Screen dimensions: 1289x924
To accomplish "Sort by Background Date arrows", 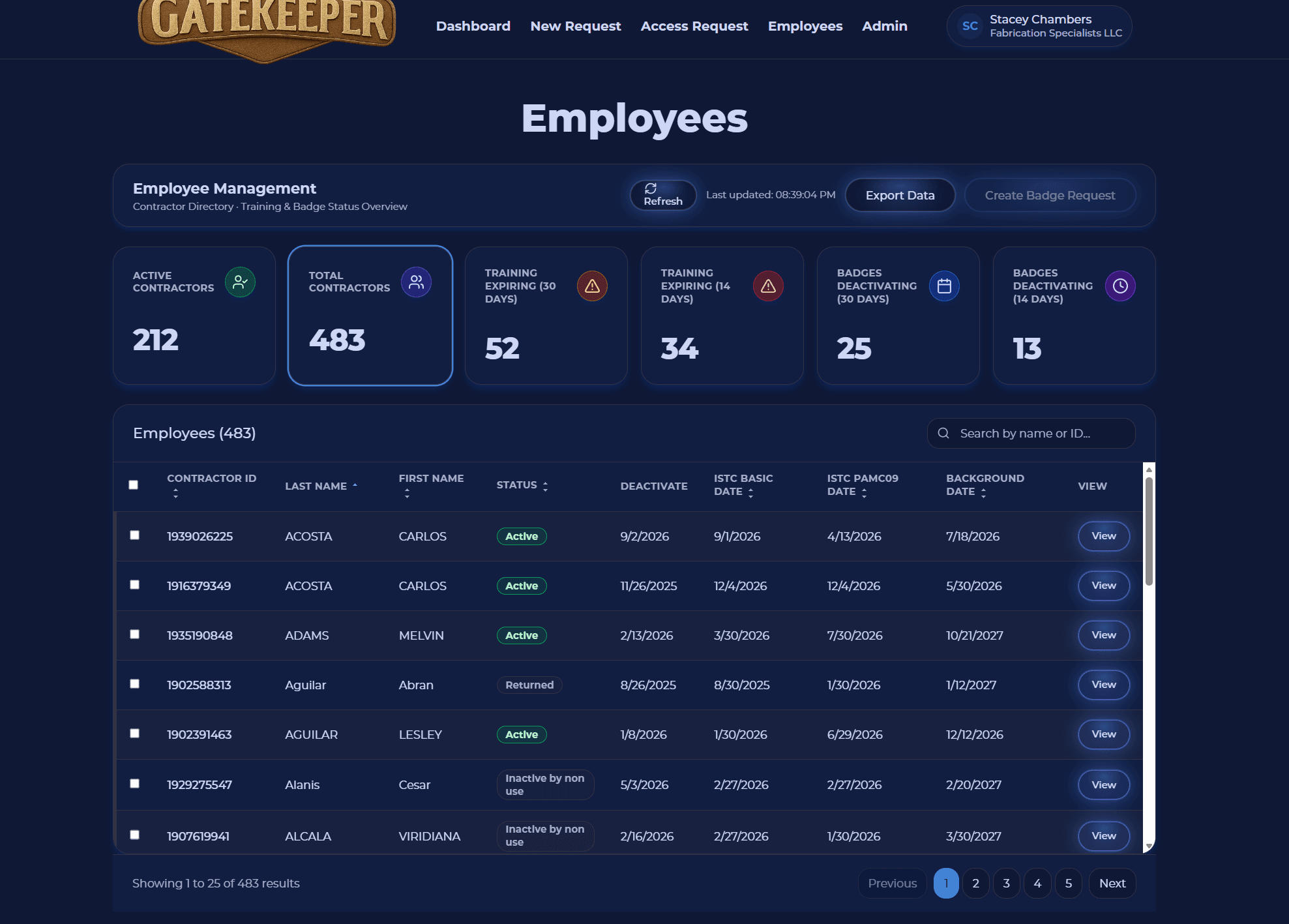I will [983, 493].
